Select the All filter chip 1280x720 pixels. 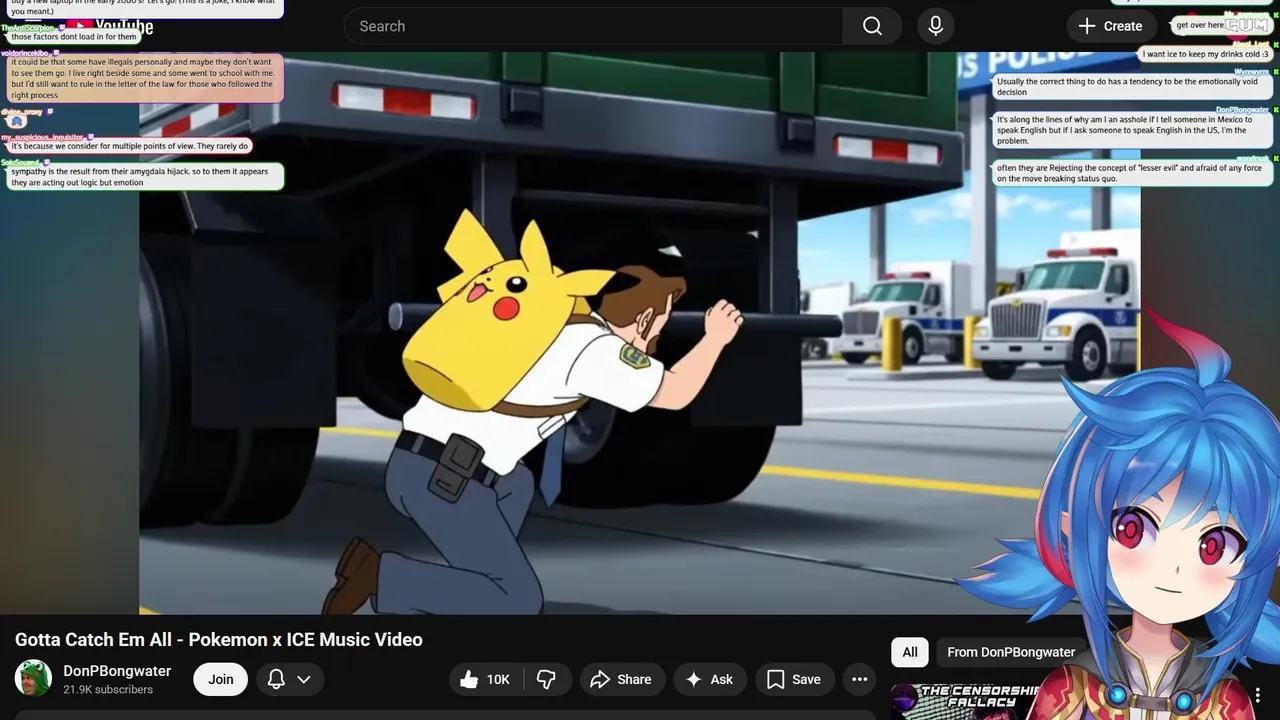910,652
